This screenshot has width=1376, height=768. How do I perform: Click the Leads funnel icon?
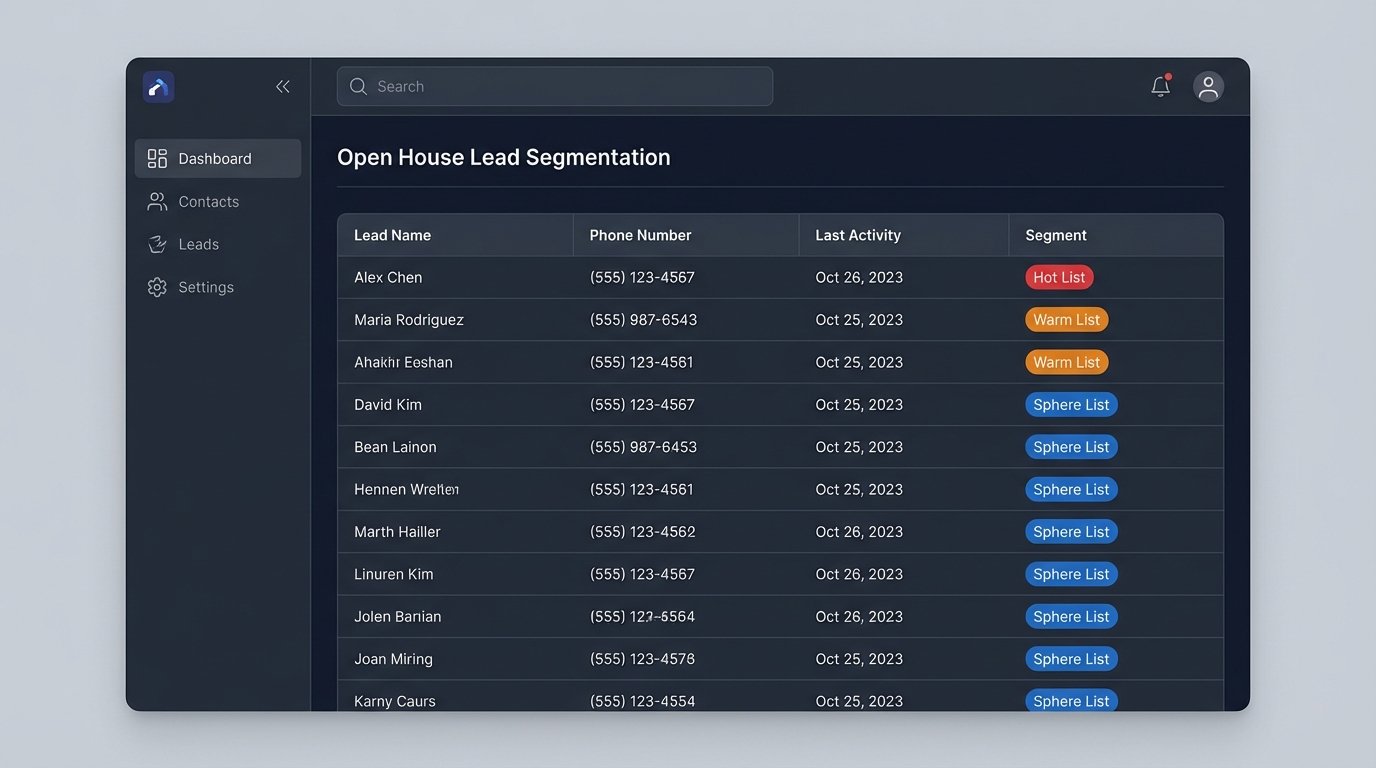pyautogui.click(x=156, y=244)
